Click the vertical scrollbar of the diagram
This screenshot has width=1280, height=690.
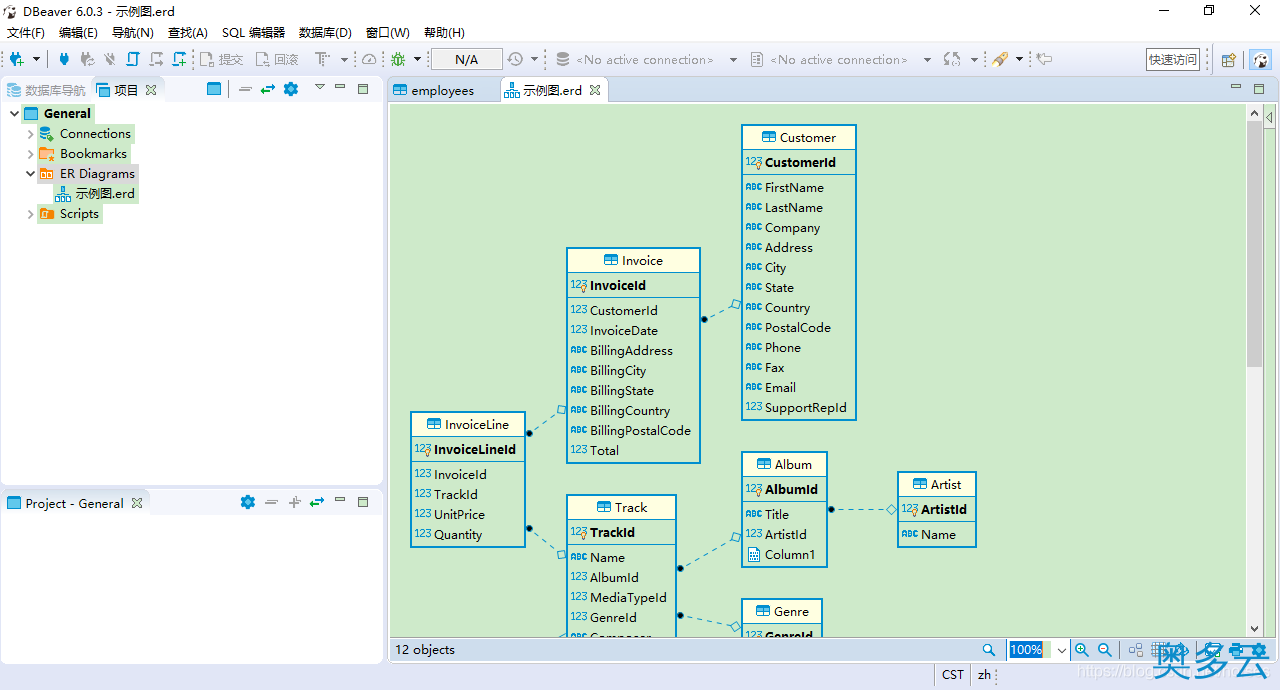1255,244
